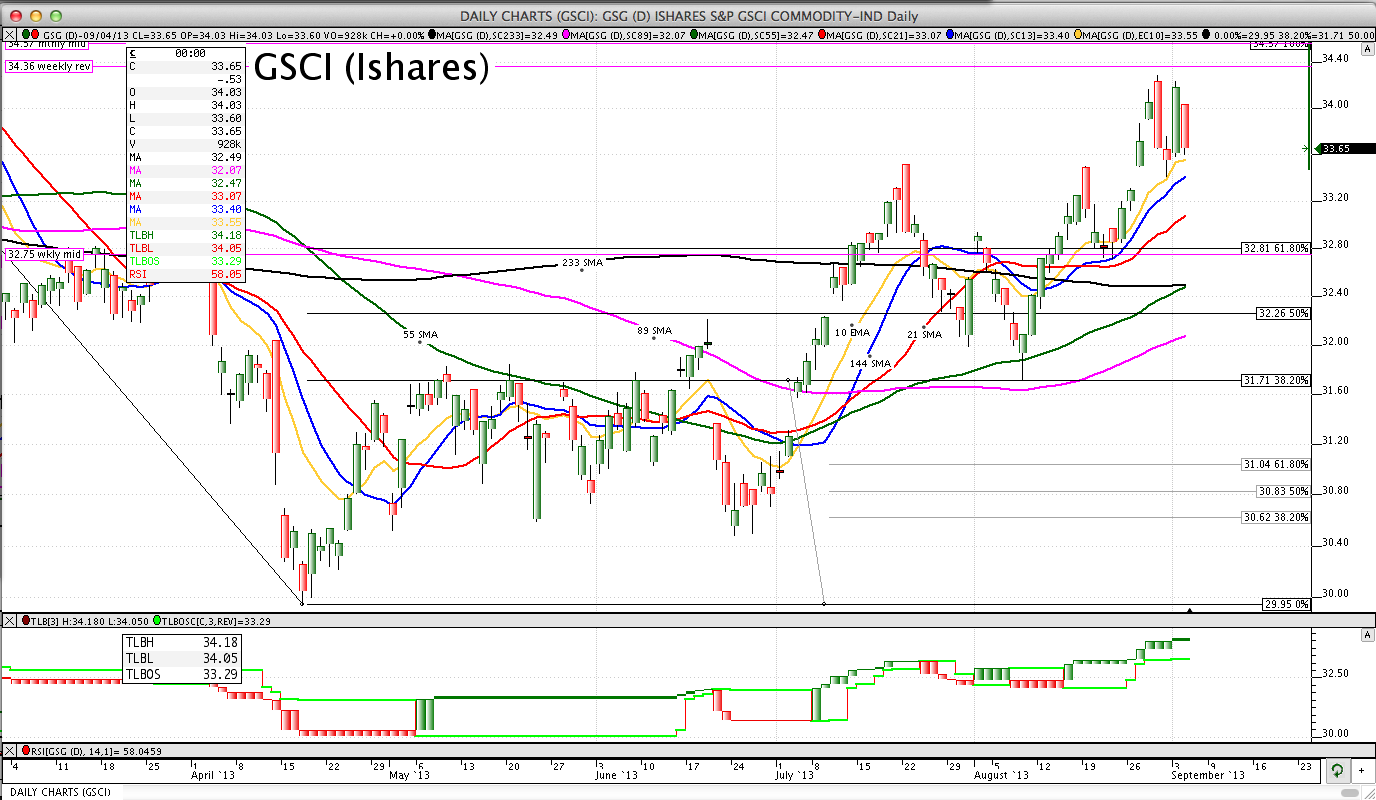Click the green TLBOSC indicator dot
1376x800 pixels.
(159, 621)
